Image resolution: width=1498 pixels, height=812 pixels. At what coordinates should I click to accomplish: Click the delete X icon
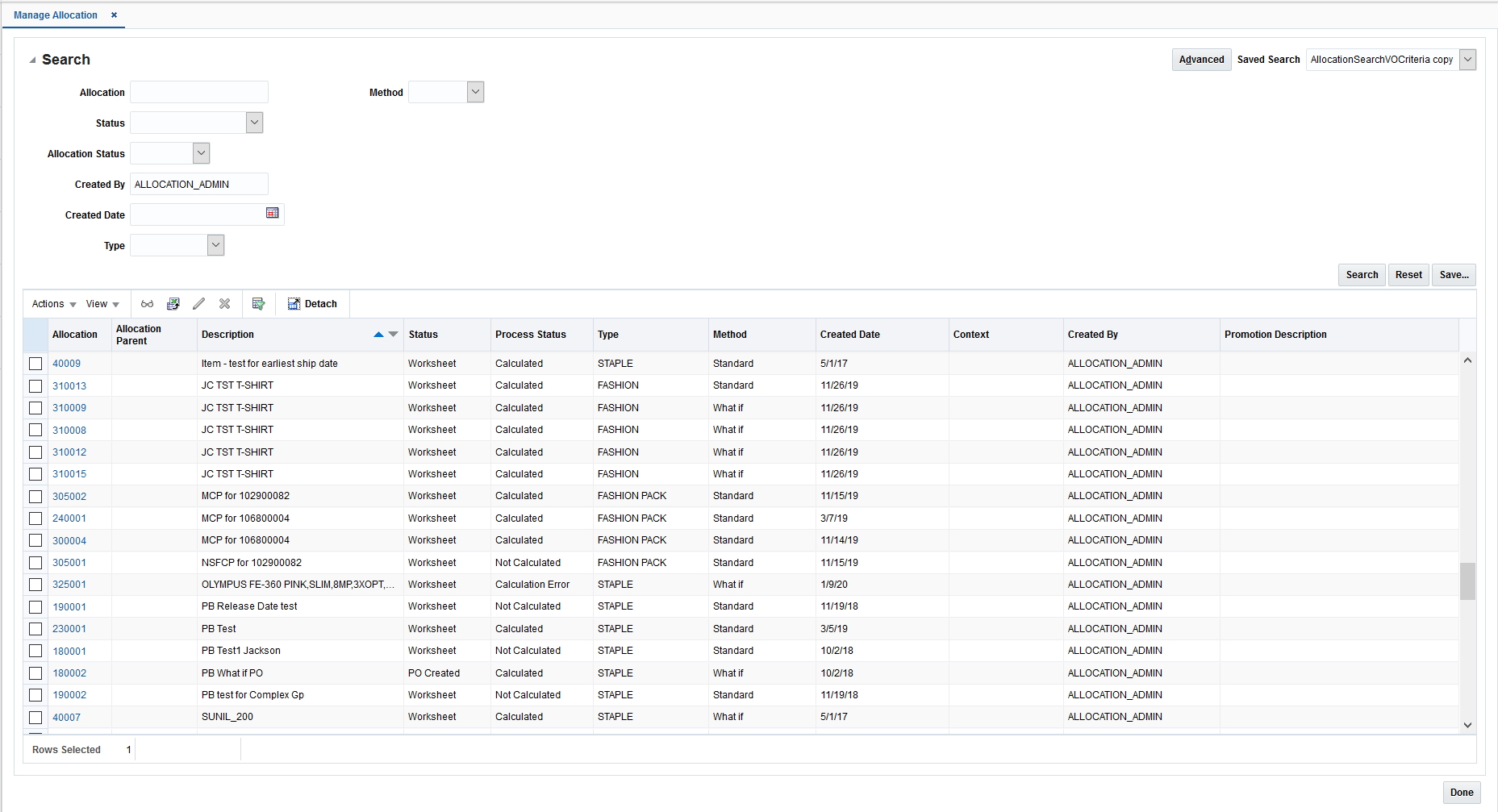pos(225,304)
